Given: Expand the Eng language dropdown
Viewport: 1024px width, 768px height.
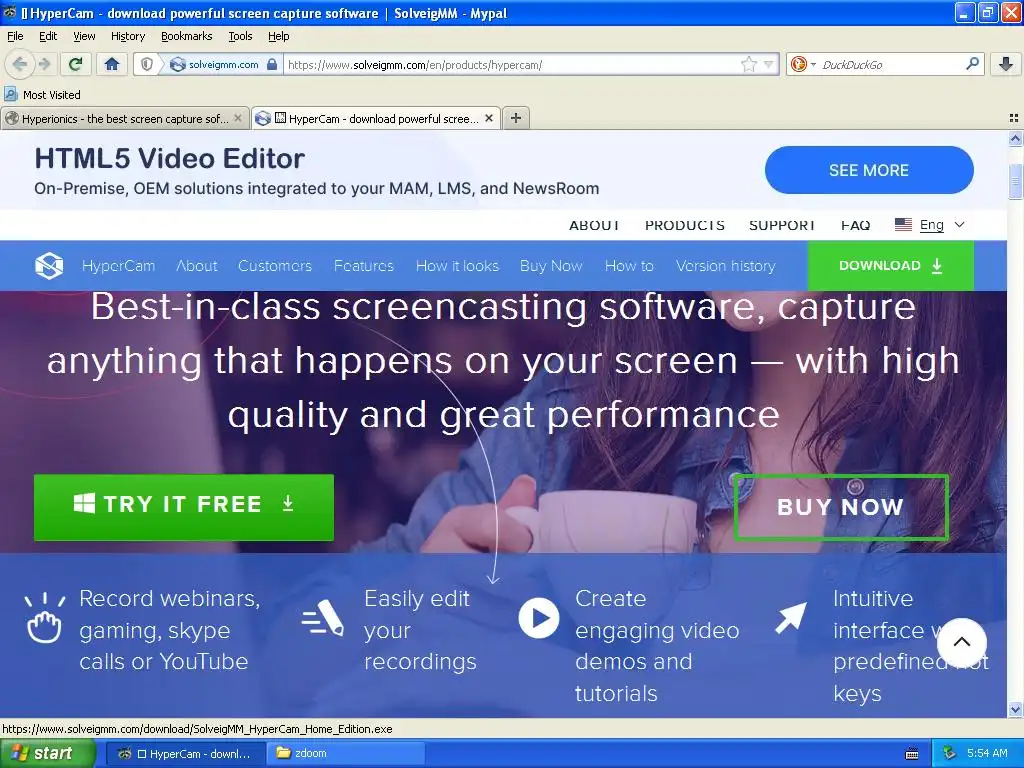Looking at the screenshot, I should click(942, 225).
